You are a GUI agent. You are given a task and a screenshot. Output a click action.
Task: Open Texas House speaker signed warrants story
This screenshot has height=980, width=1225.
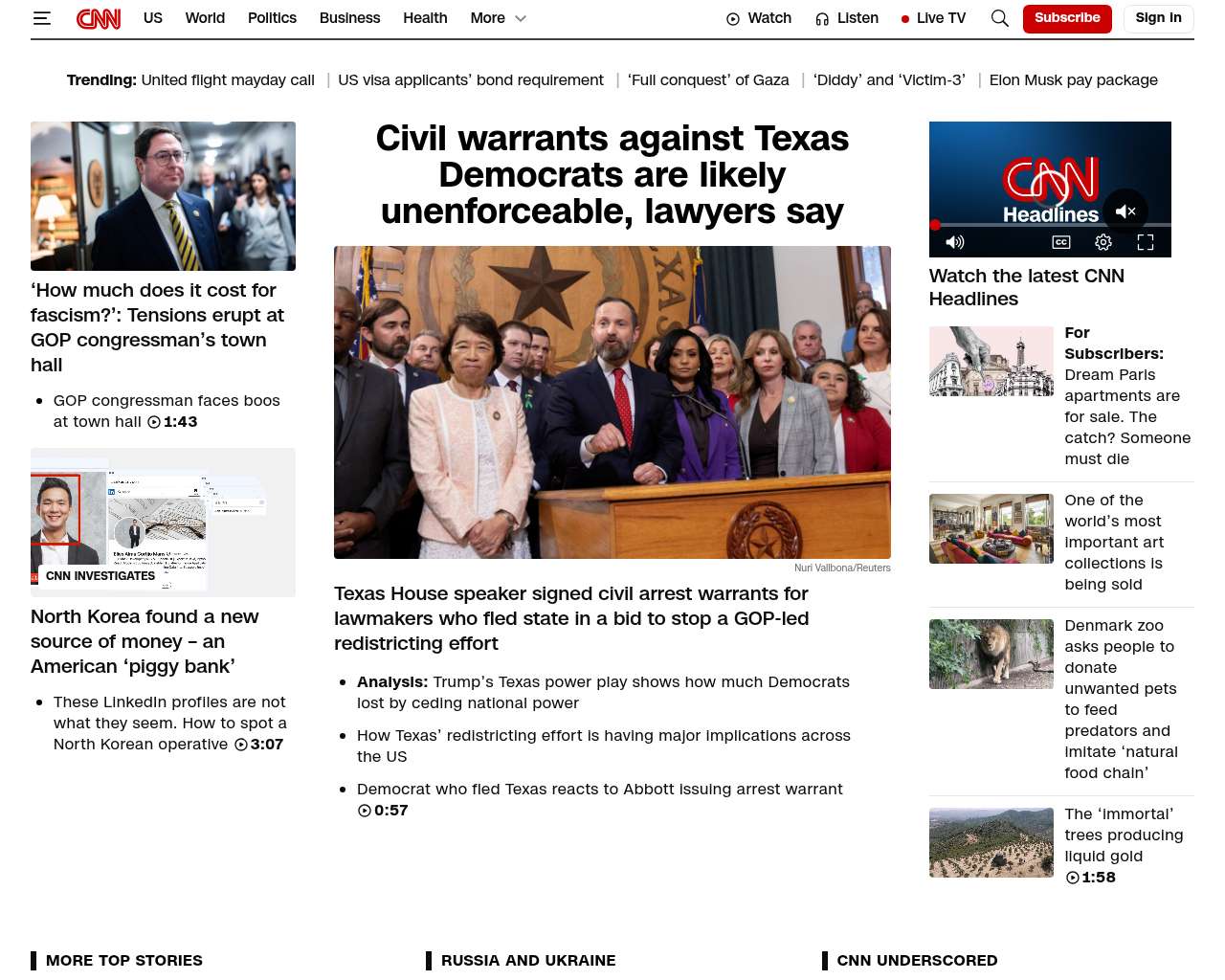(x=571, y=618)
